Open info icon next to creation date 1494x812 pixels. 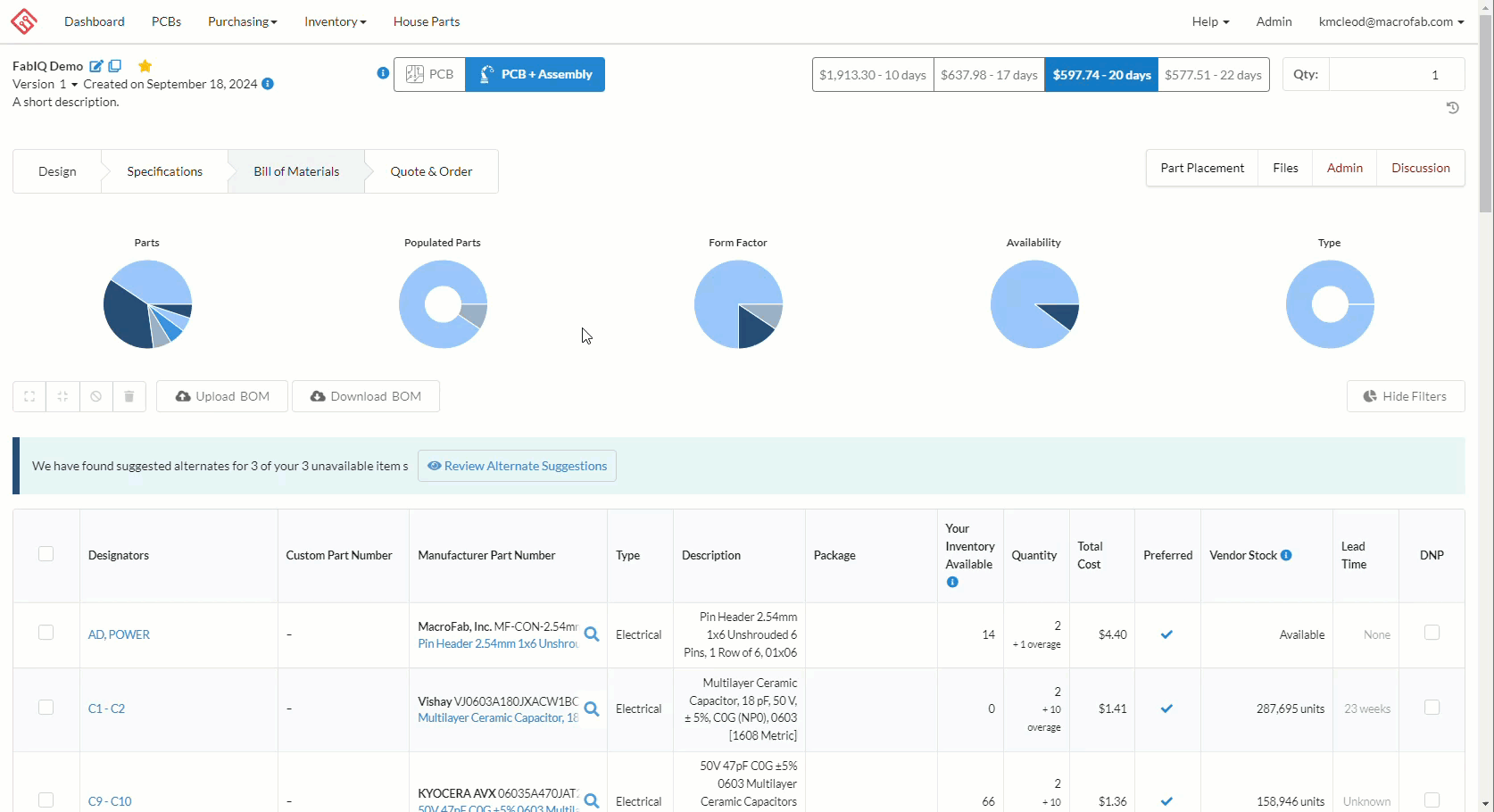268,84
